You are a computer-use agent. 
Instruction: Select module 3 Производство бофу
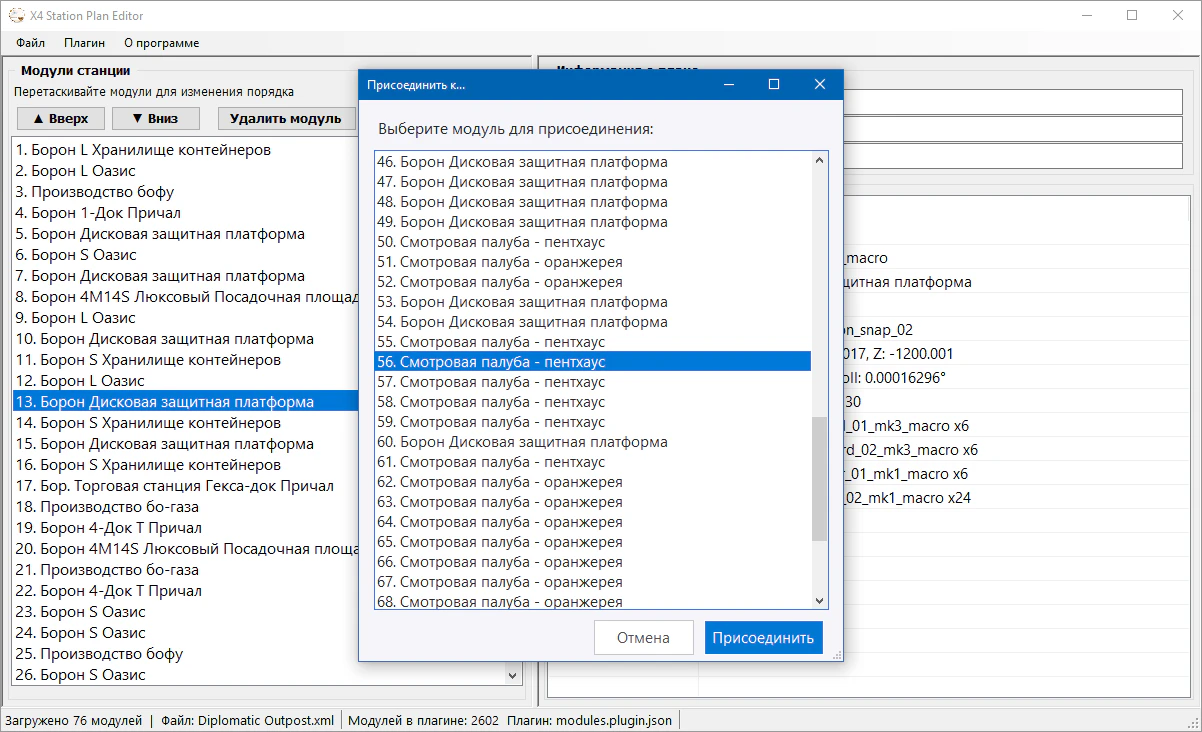tap(95, 192)
